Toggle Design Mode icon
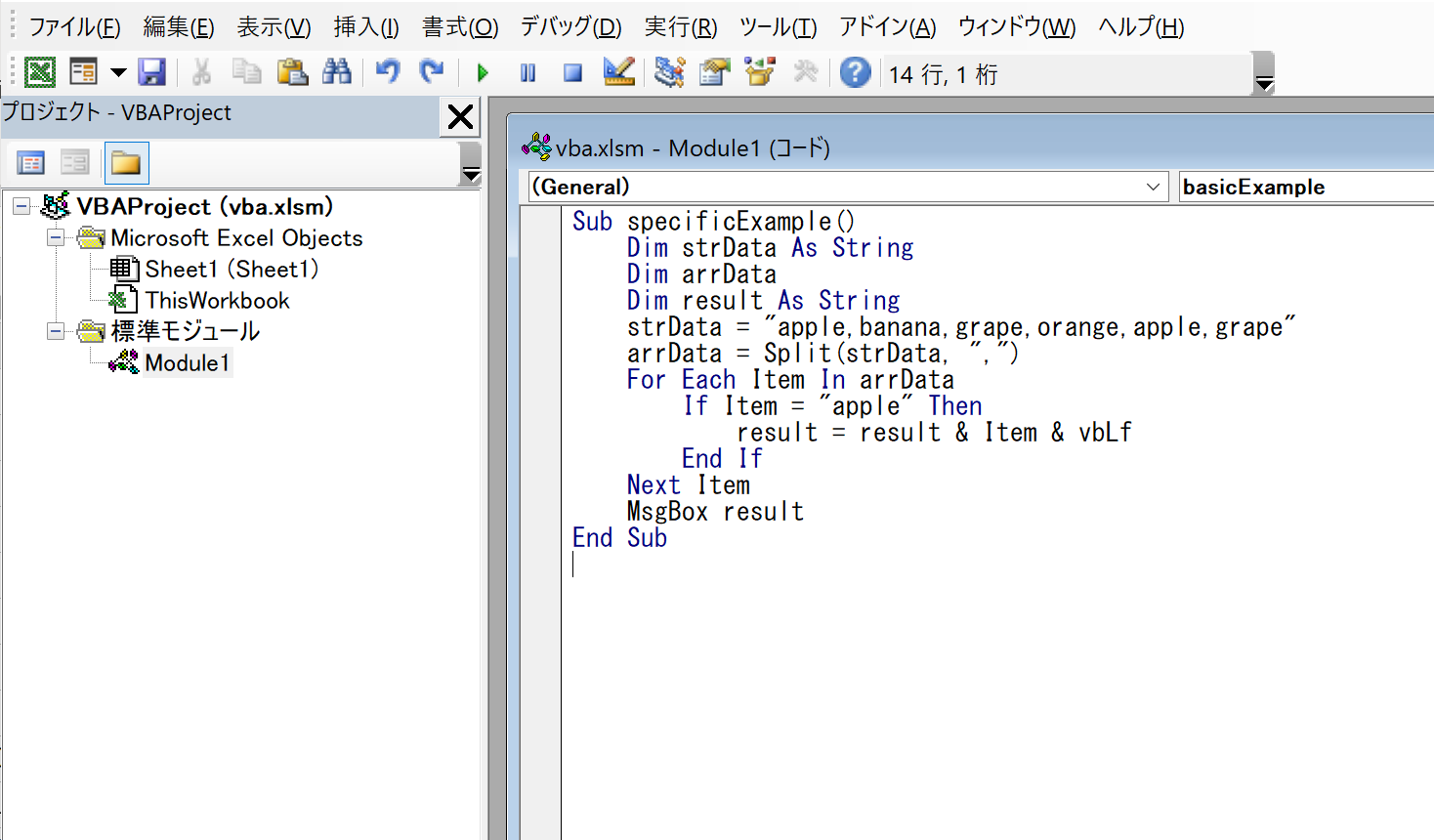This screenshot has width=1434, height=840. [619, 72]
